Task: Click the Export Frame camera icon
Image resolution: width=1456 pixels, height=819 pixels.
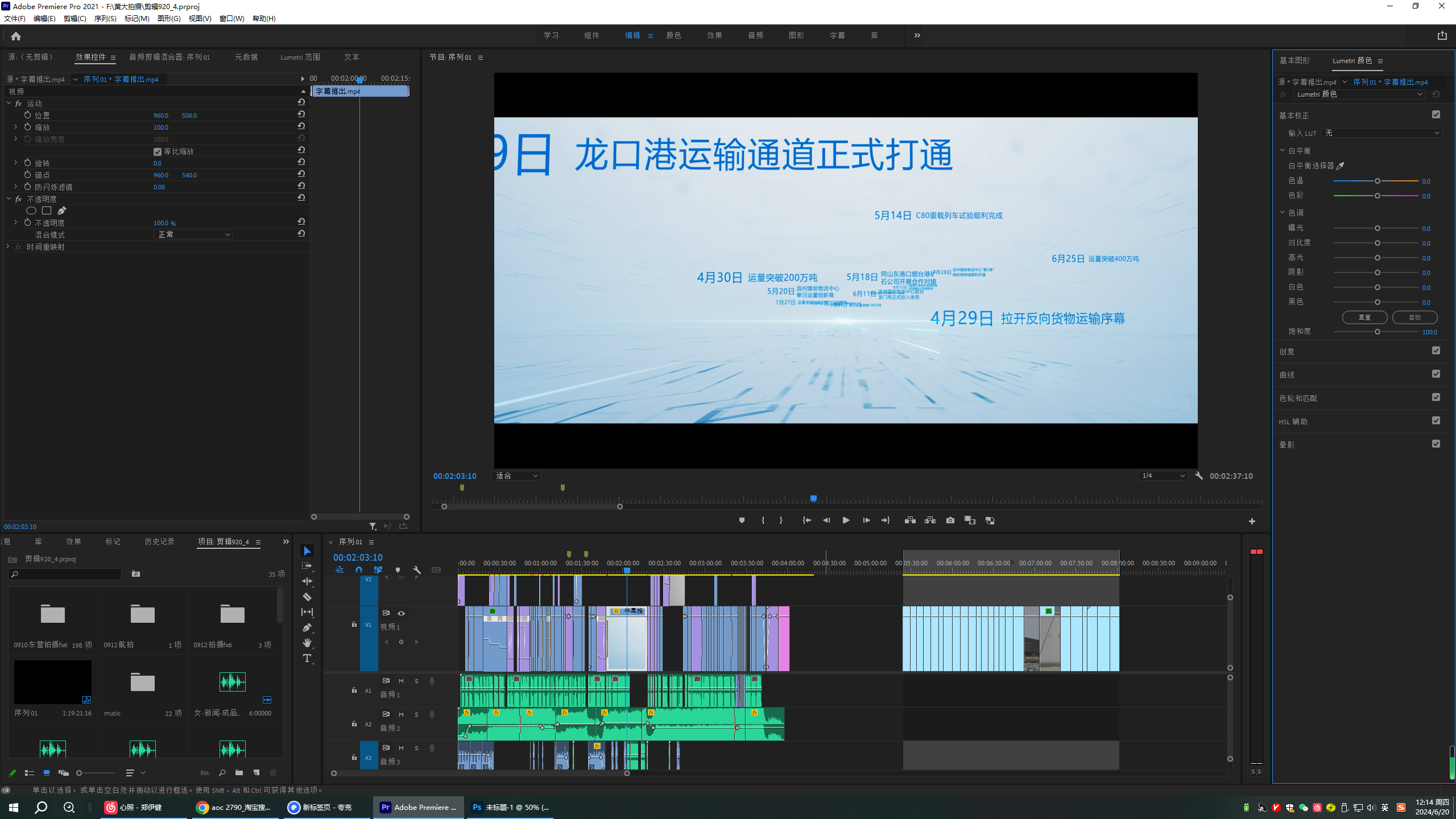Action: (950, 520)
